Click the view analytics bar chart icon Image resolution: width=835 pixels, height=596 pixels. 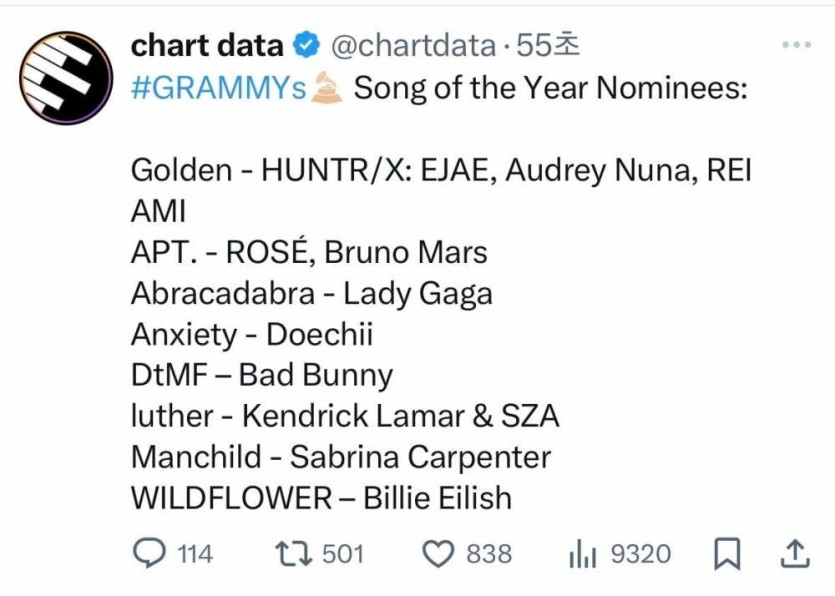click(583, 553)
